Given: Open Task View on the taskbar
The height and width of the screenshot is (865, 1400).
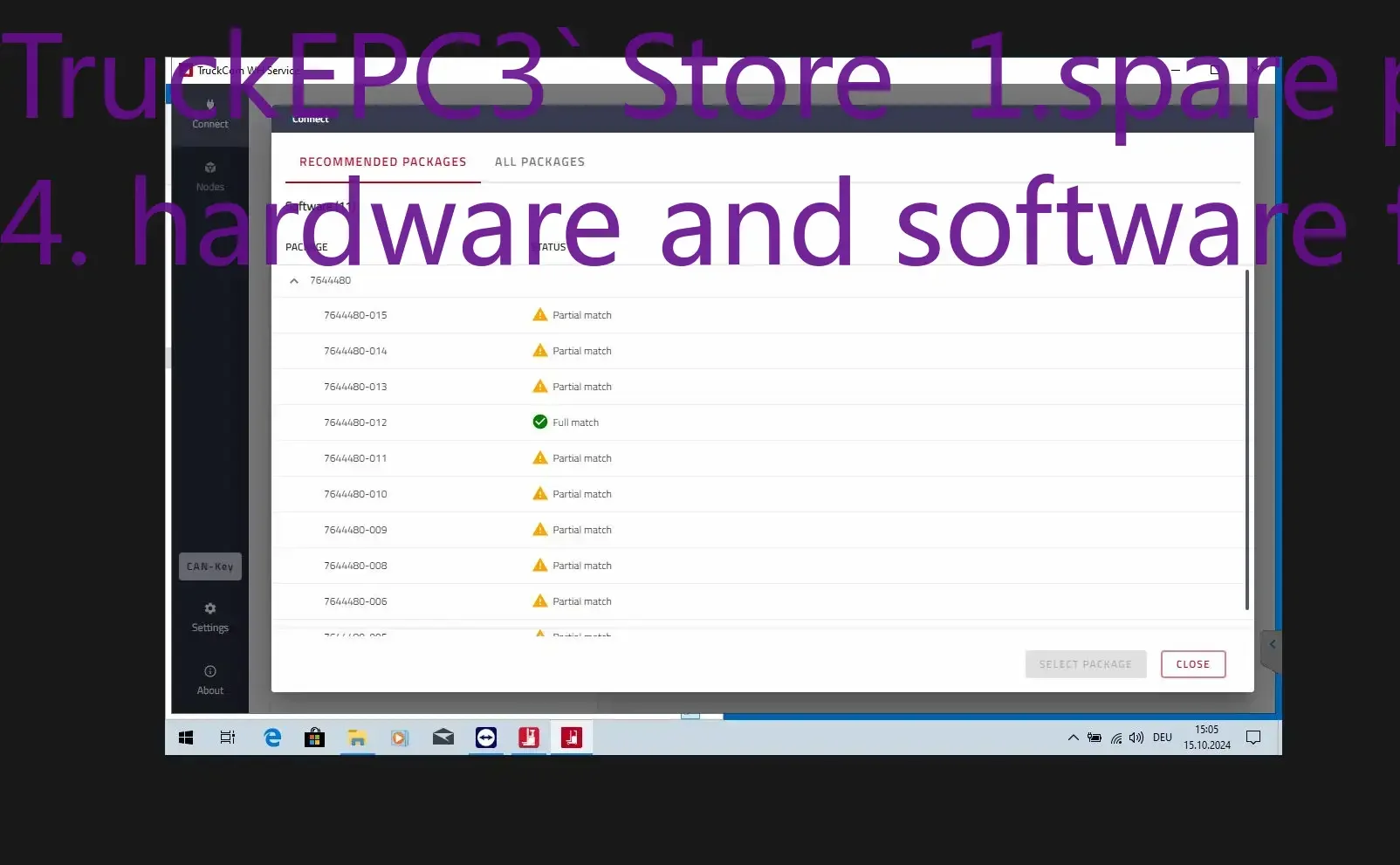Looking at the screenshot, I should tap(228, 738).
